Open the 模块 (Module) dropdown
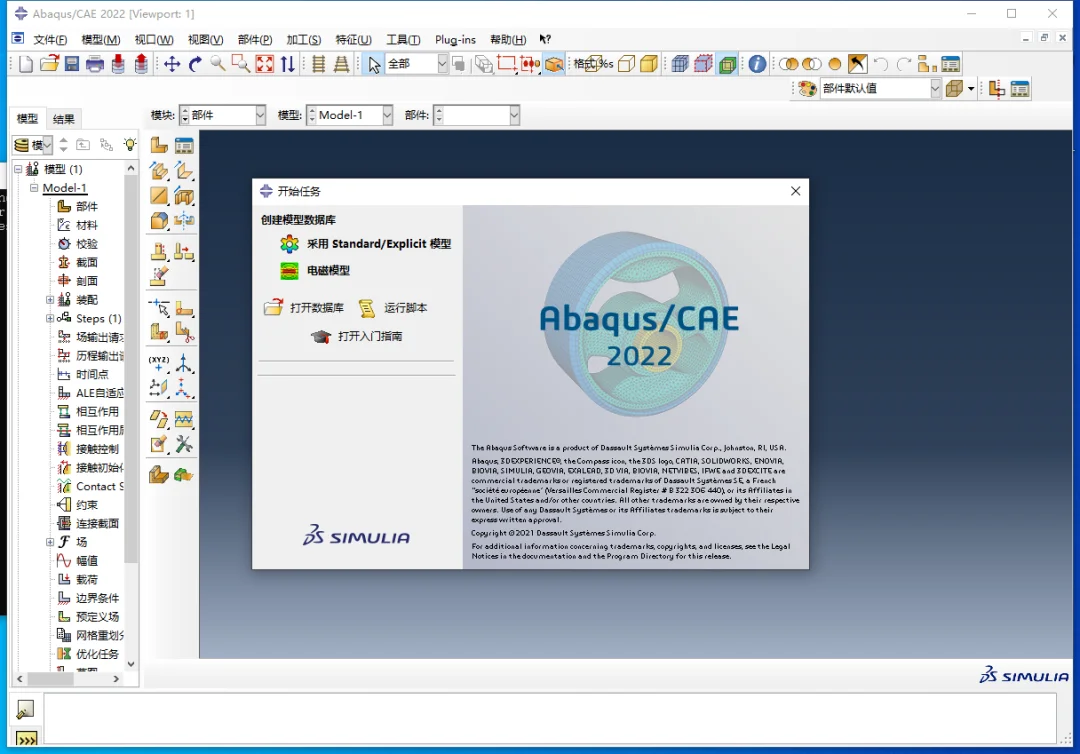1080x754 pixels. point(222,115)
